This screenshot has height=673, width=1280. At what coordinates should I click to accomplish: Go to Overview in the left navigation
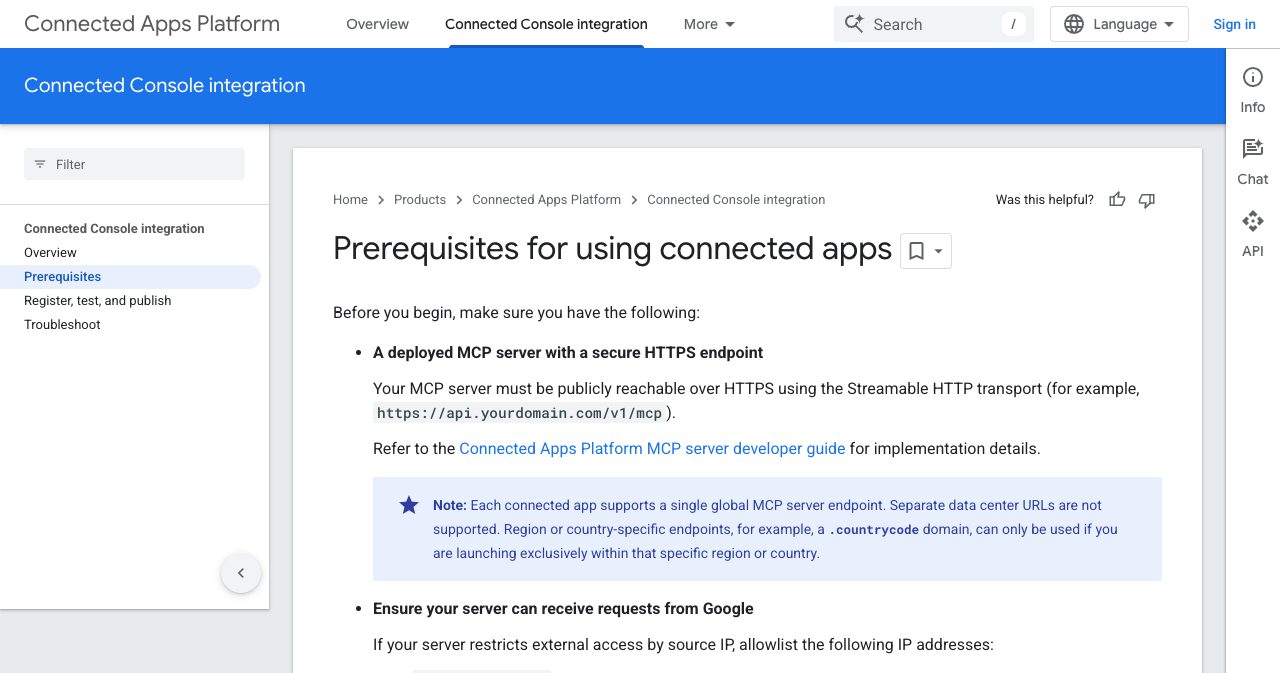point(50,253)
